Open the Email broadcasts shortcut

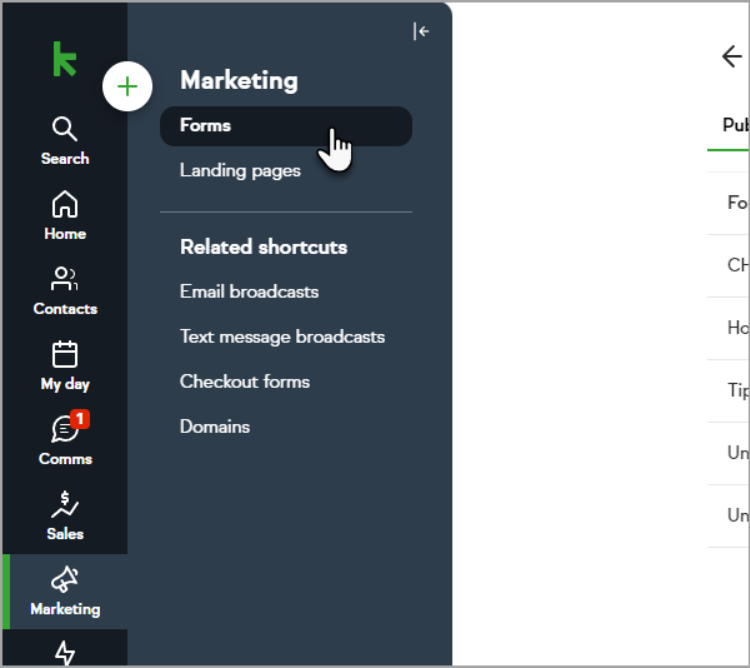click(x=249, y=292)
